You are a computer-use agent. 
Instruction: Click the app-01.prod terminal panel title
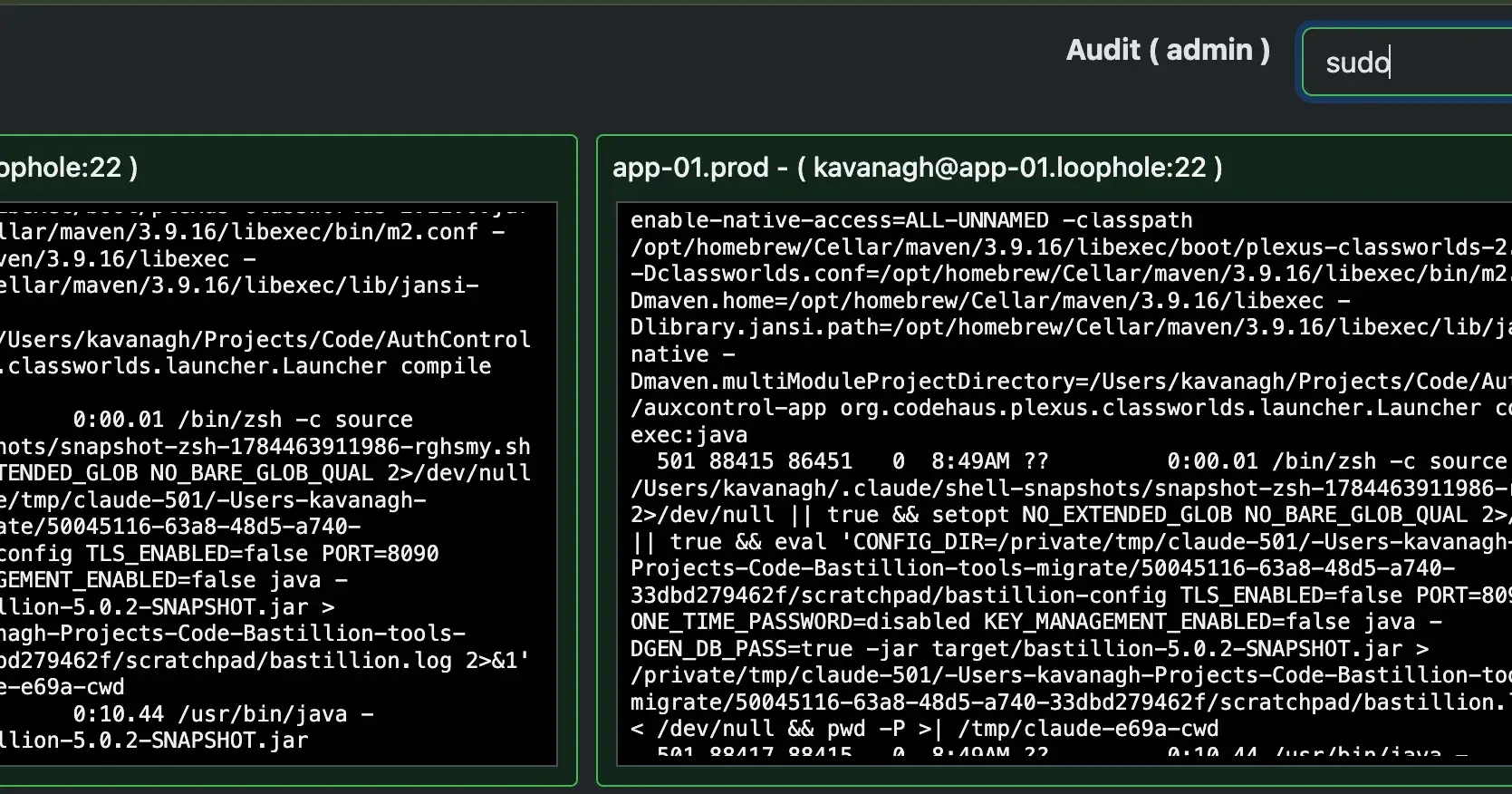(x=917, y=168)
